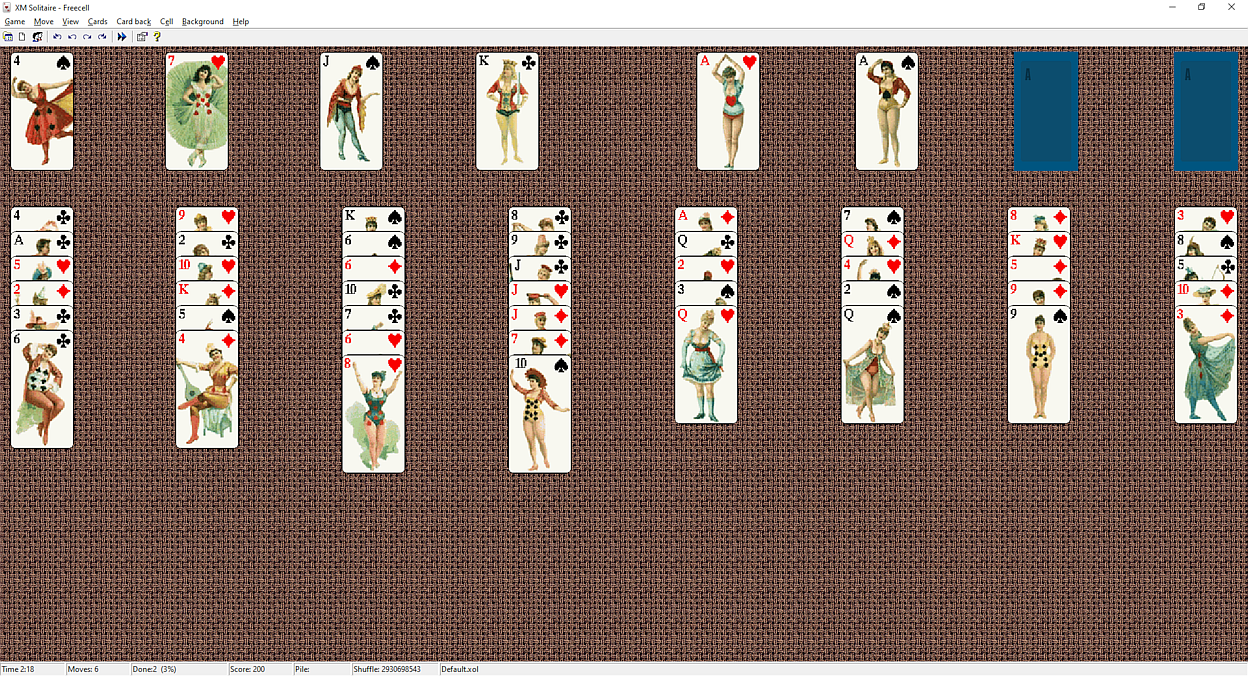The width and height of the screenshot is (1248, 676).
Task: Click the last empty blue foundation slot
Action: pos(1206,111)
